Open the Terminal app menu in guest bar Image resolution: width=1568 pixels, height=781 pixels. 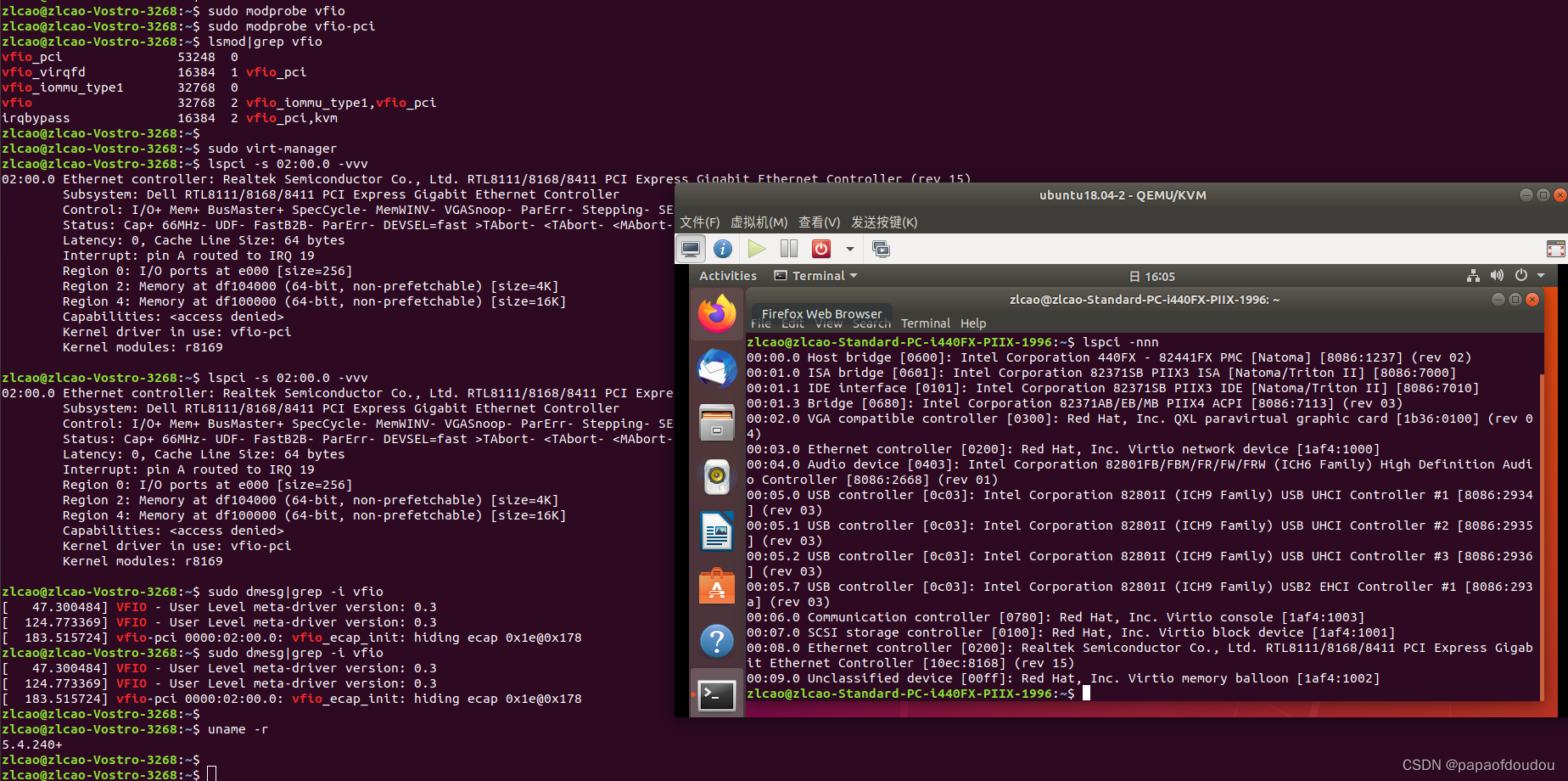pos(816,276)
